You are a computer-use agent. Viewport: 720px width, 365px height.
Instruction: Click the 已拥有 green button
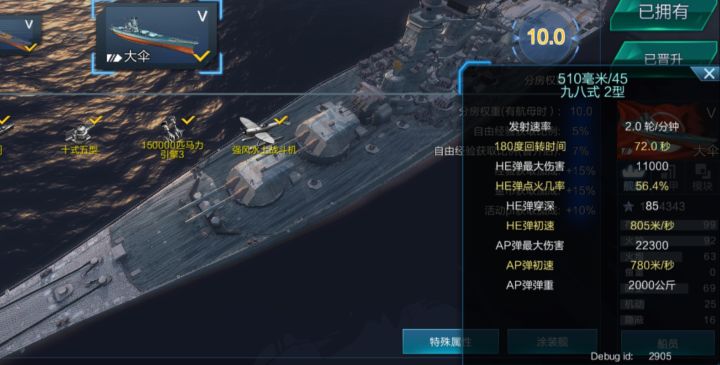(663, 13)
